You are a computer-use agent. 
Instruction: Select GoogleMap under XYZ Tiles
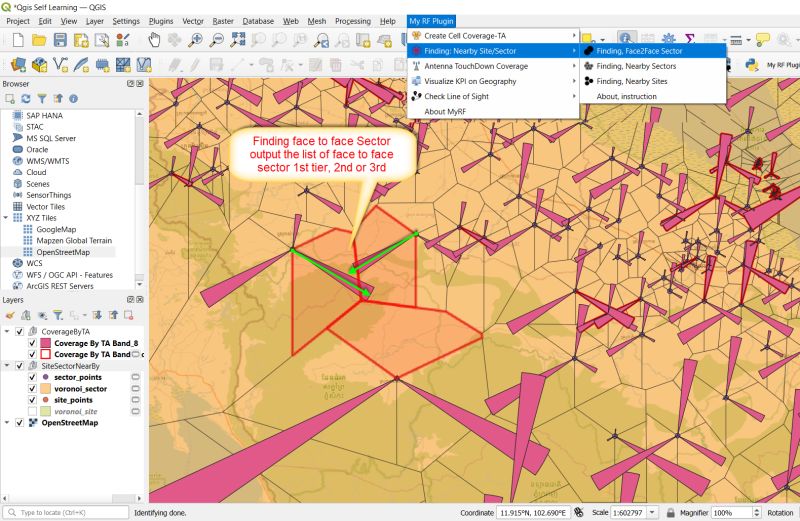[x=56, y=229]
